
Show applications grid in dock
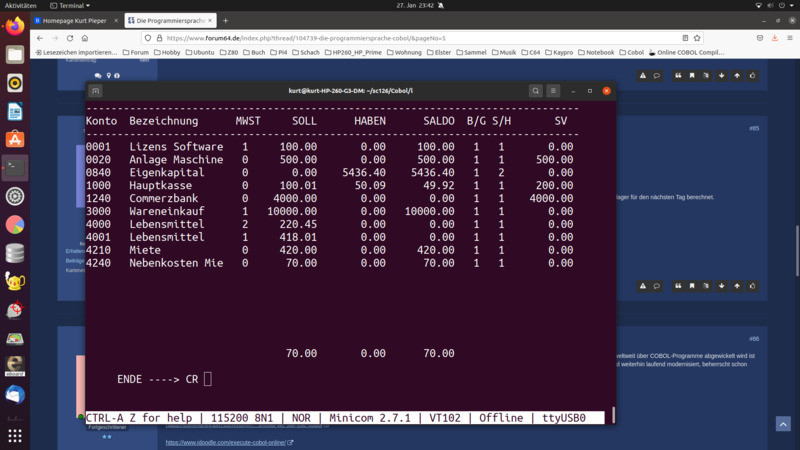click(15, 436)
